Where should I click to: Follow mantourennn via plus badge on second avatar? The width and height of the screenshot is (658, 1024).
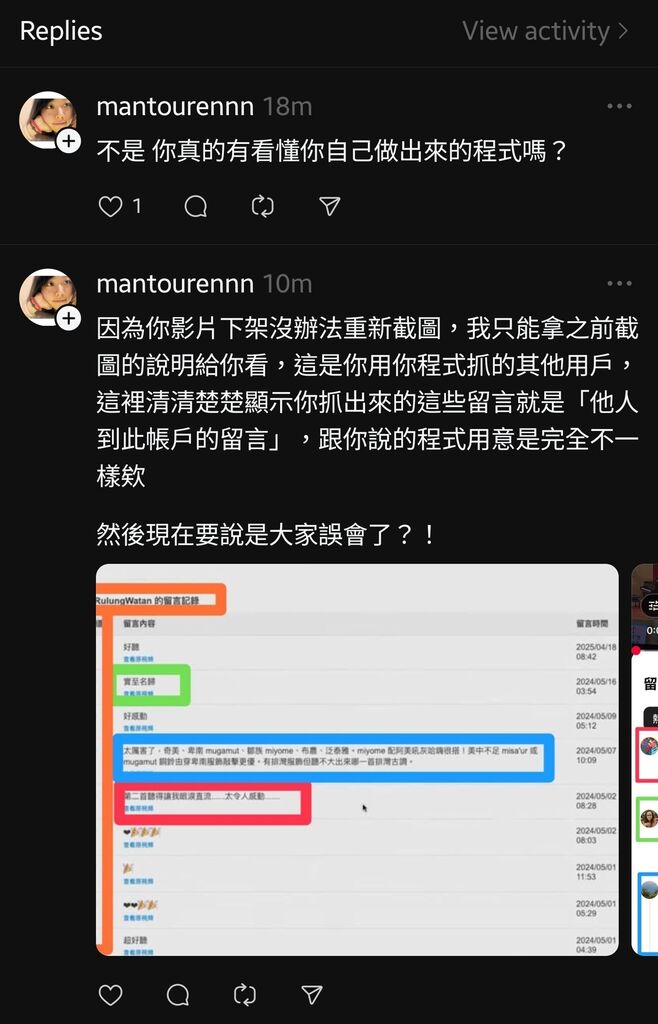pyautogui.click(x=69, y=318)
